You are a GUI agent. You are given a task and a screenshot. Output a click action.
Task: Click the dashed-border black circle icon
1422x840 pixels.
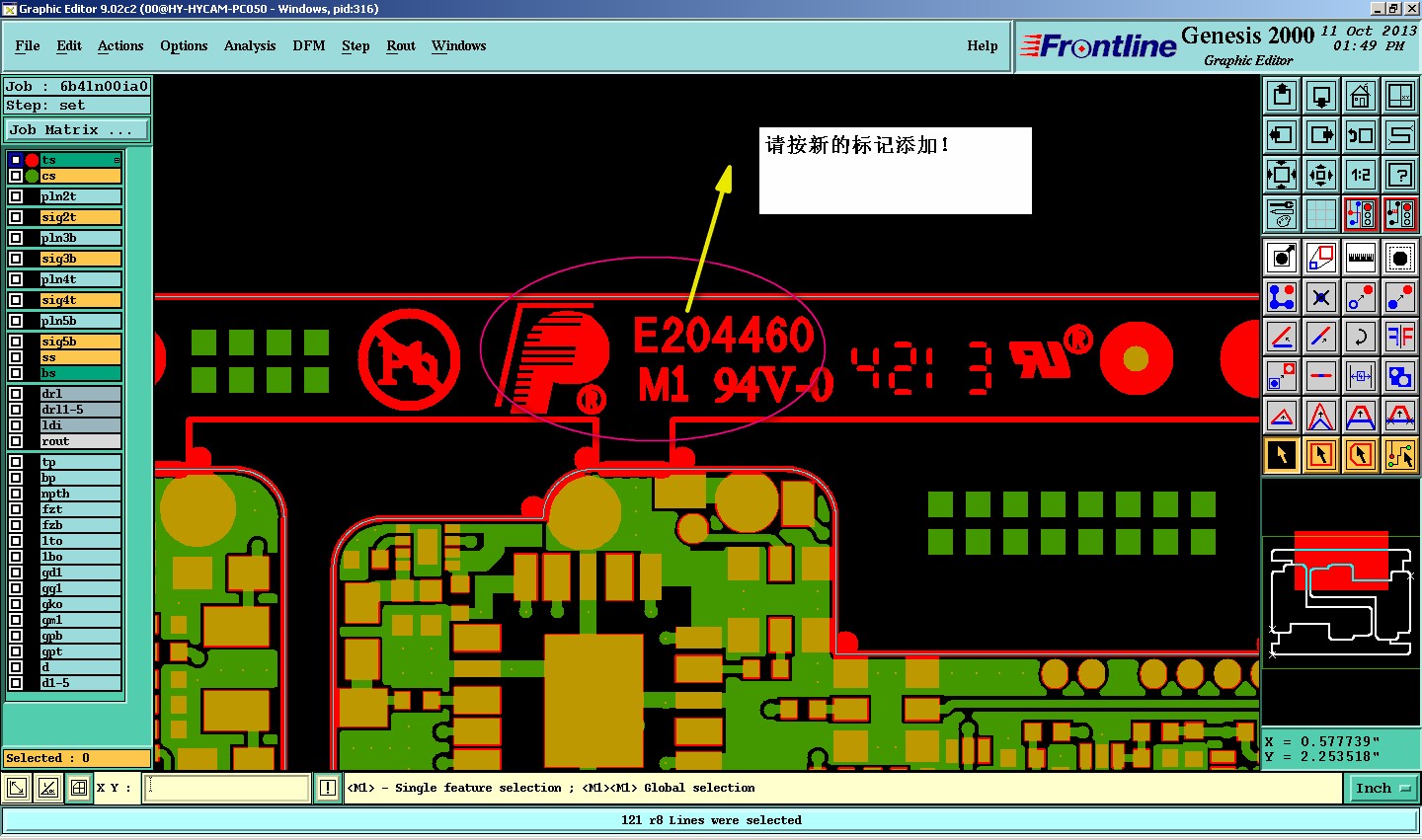[x=1400, y=258]
